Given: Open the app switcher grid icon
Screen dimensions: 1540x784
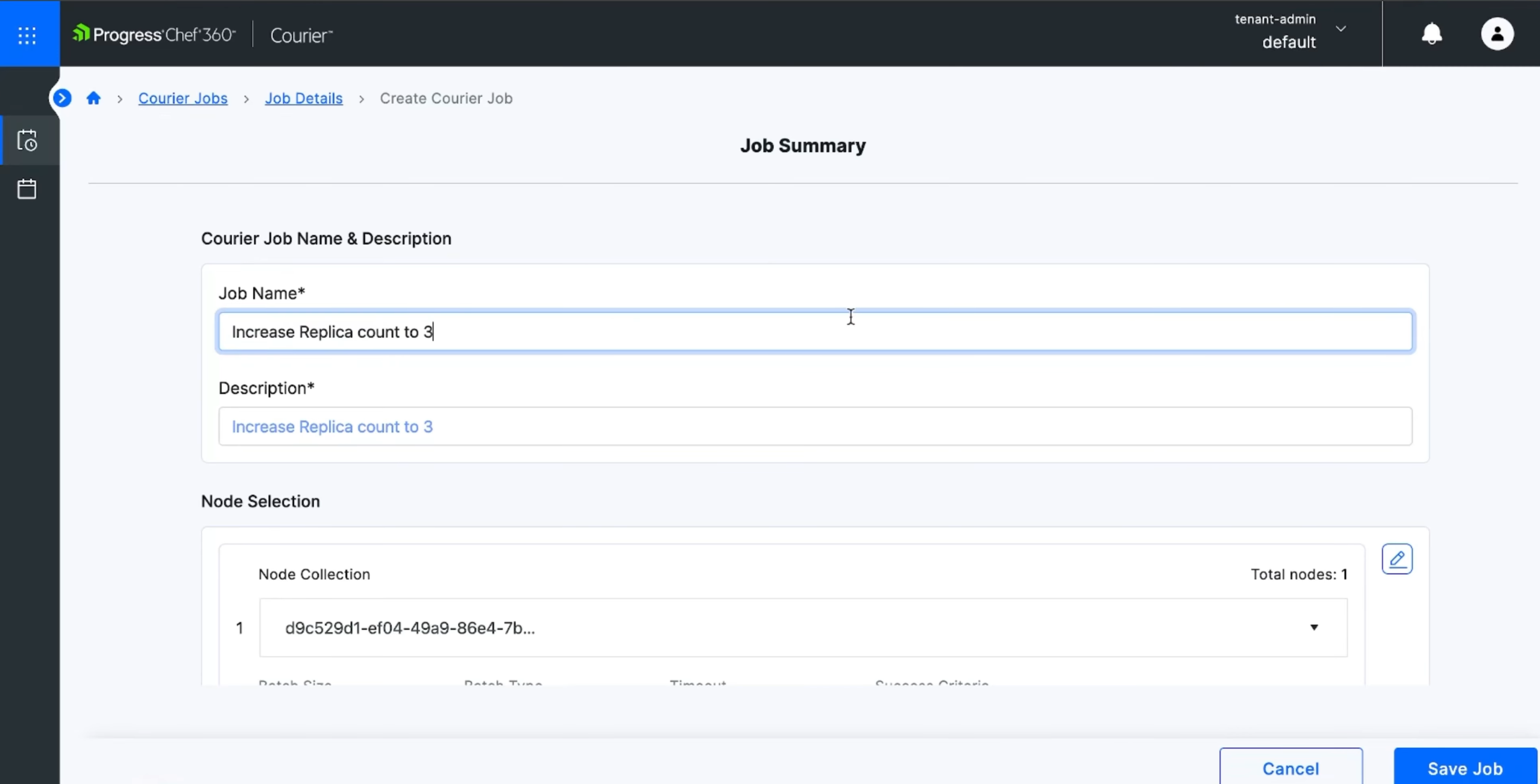Looking at the screenshot, I should (x=27, y=35).
